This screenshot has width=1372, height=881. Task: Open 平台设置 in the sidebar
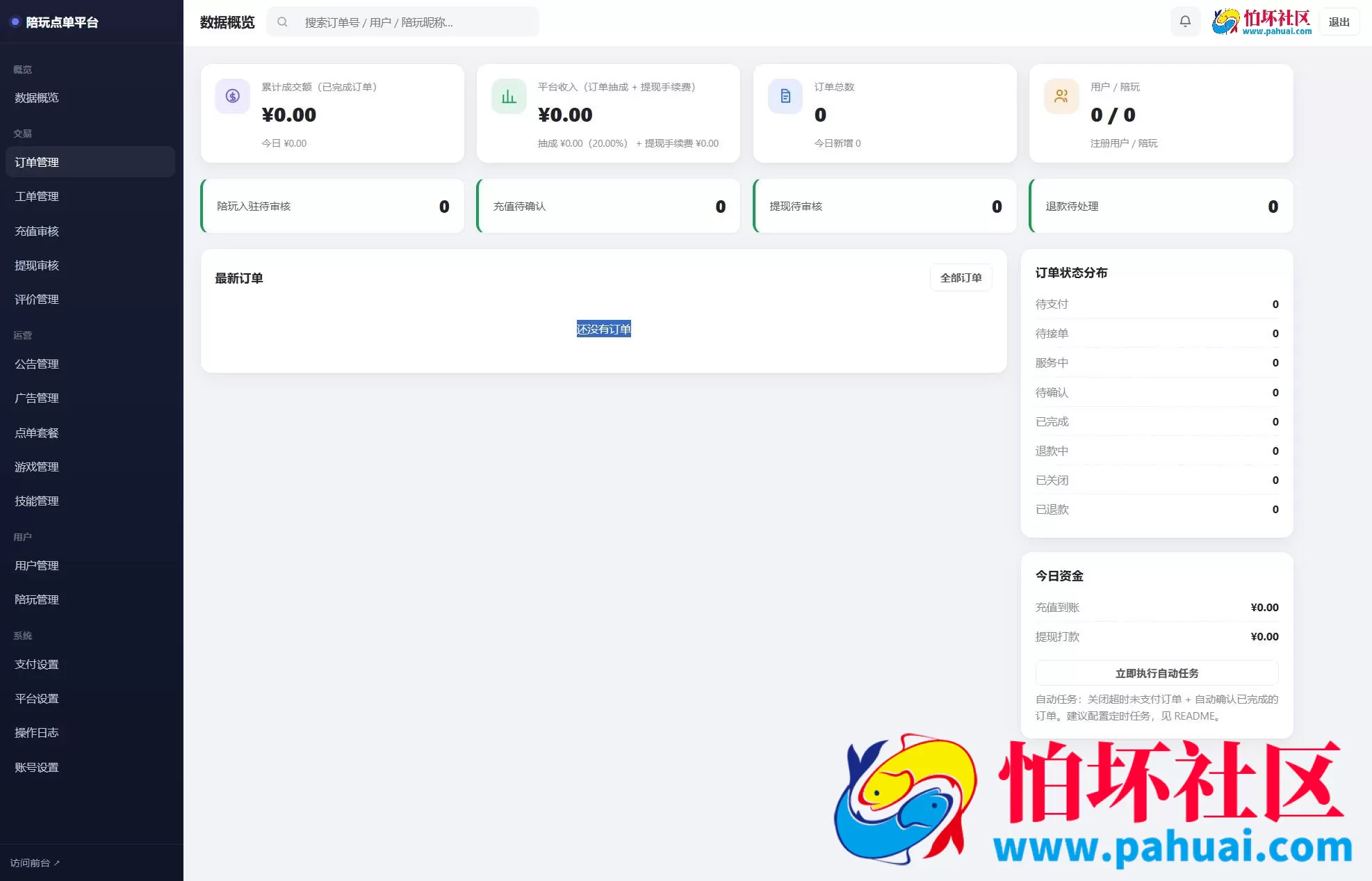tap(90, 699)
